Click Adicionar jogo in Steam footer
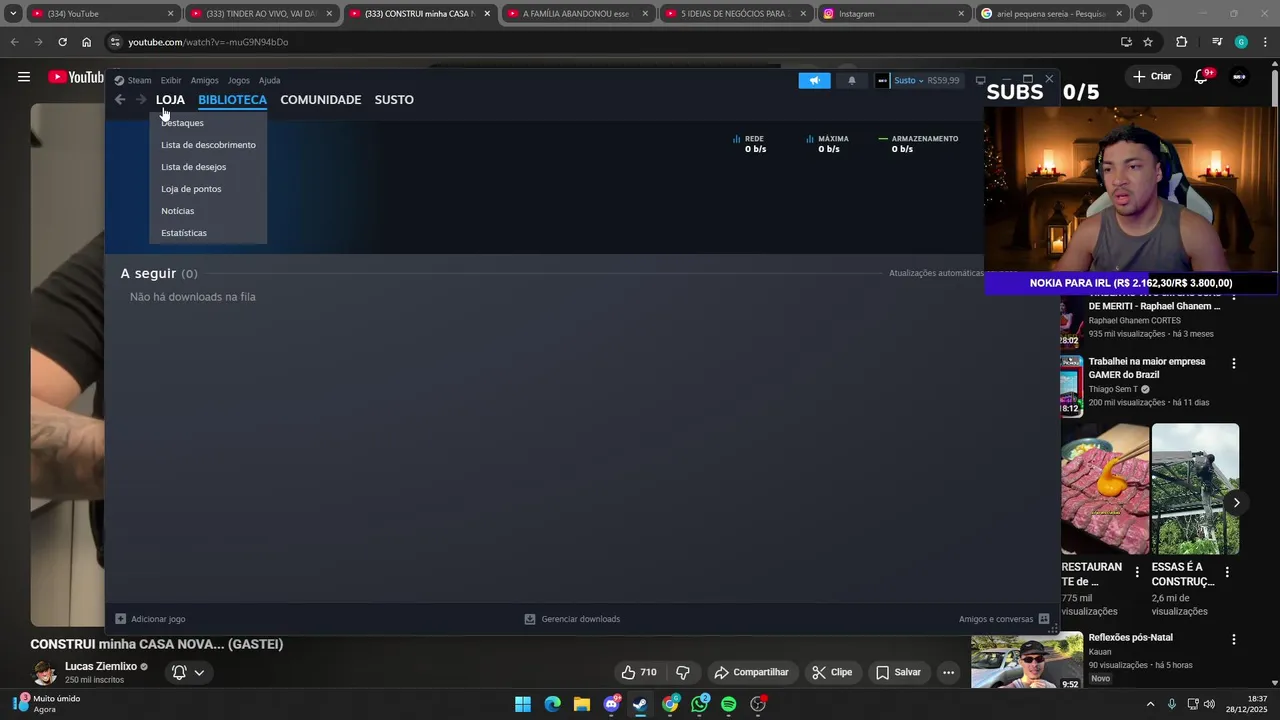Screen dimensions: 1280x720 [x=150, y=619]
